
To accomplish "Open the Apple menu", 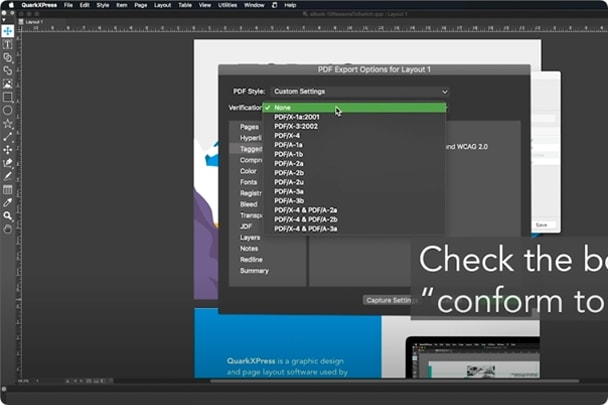I will point(11,5).
